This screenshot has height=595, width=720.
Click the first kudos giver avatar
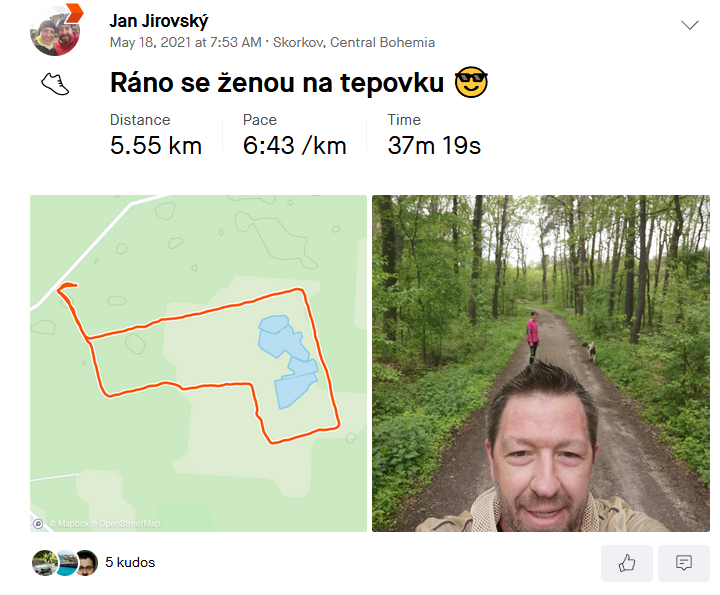click(44, 562)
